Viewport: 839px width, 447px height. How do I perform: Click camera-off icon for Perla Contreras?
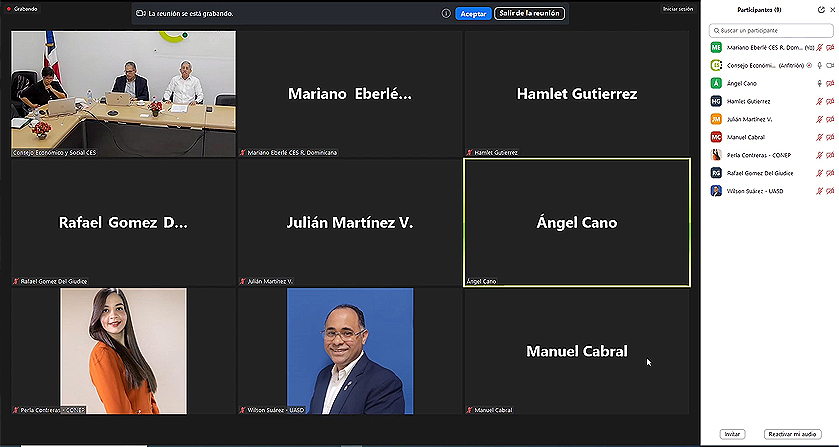(830, 155)
